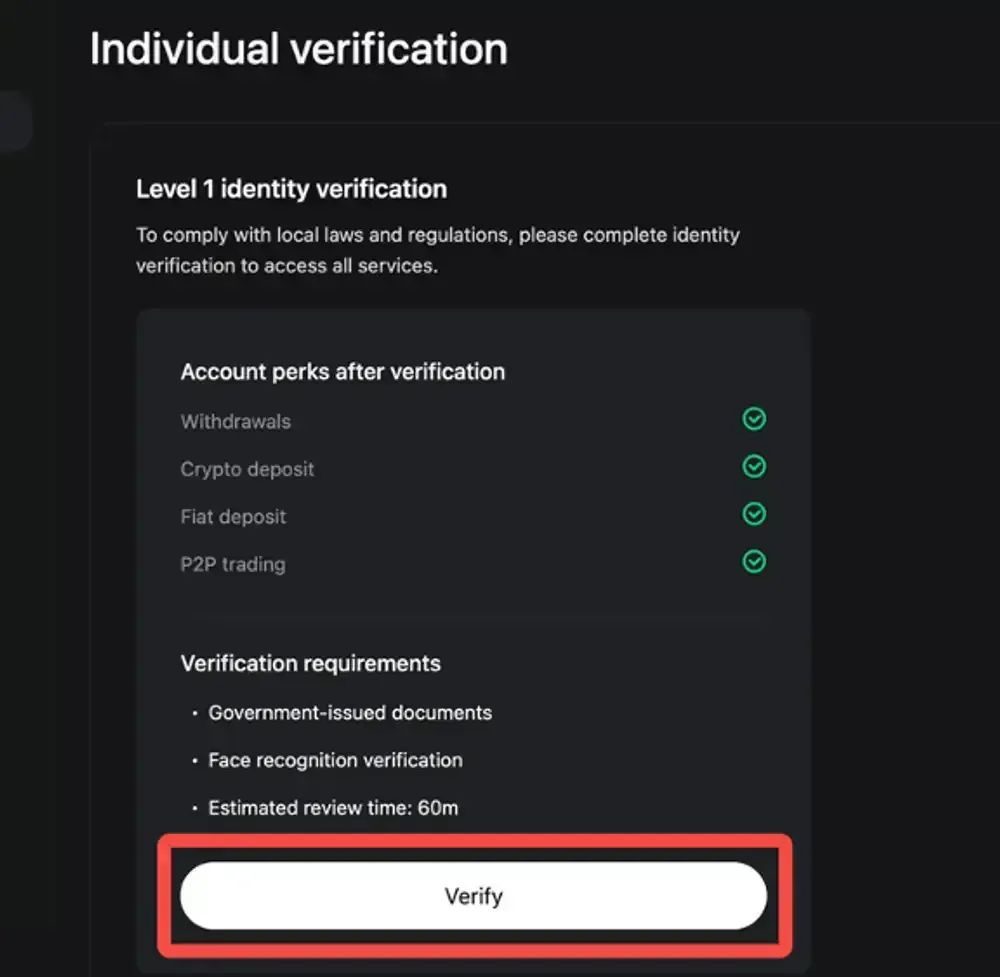Select the collapsed sidebar item on the left edge
The width and height of the screenshot is (1000, 977).
[x=15, y=120]
